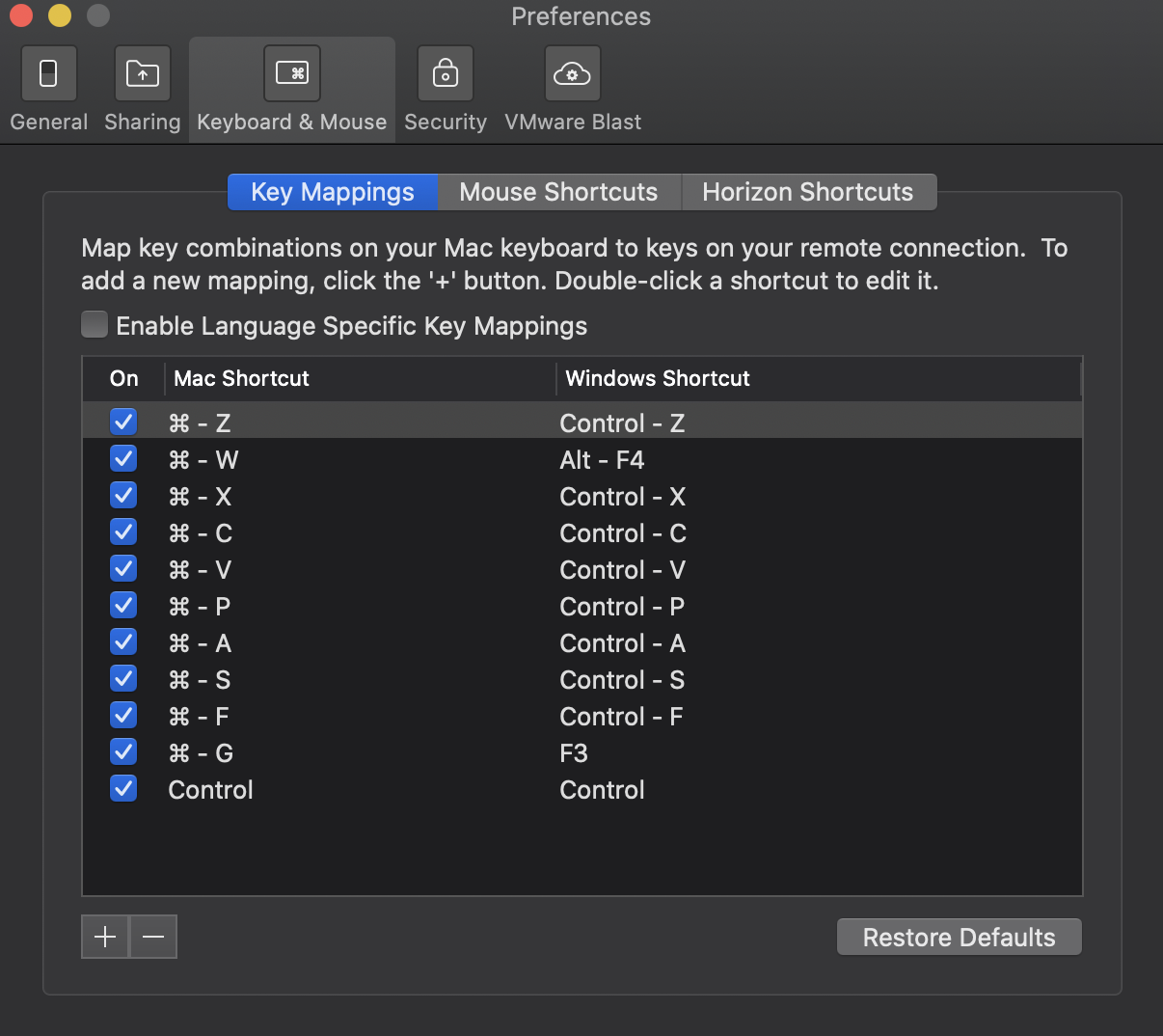Click the minus icon to remove mapping
This screenshot has width=1163, height=1036.
click(153, 937)
